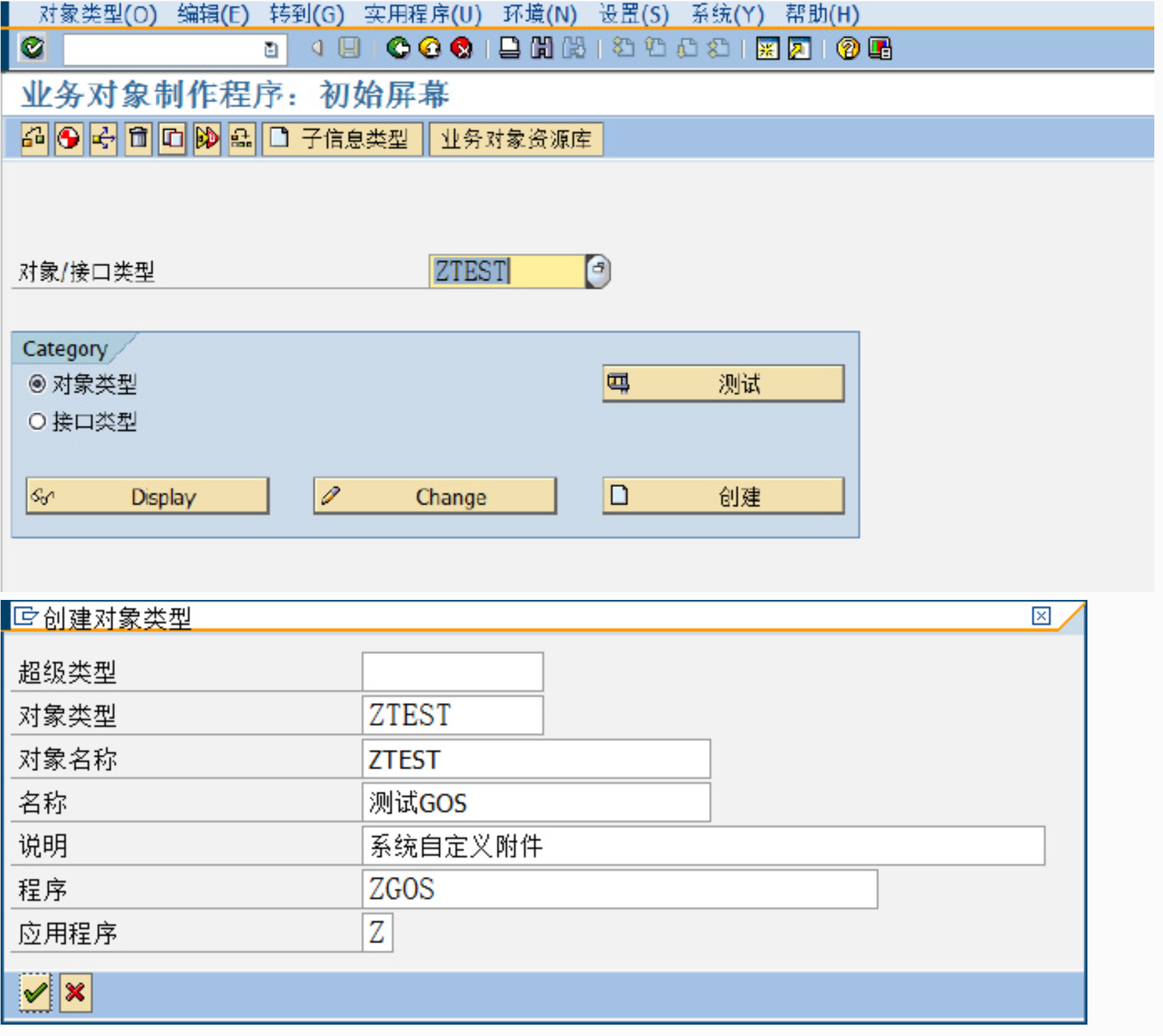The width and height of the screenshot is (1163, 1036).
Task: Click the Previous Page icon
Action: point(655,48)
